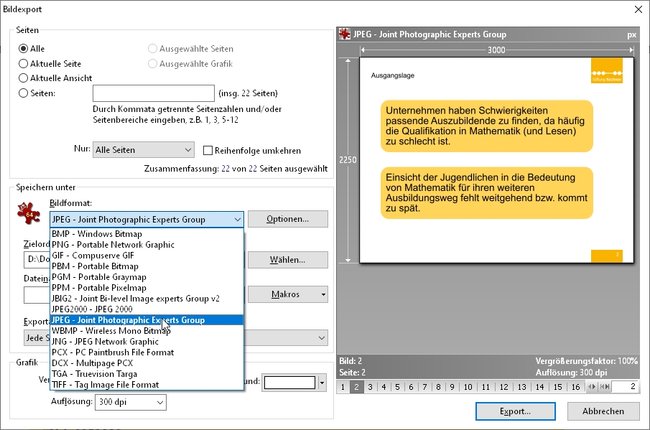The height and width of the screenshot is (430, 650).
Task: Choose TGA - Truevision Targa format
Action: point(146,374)
